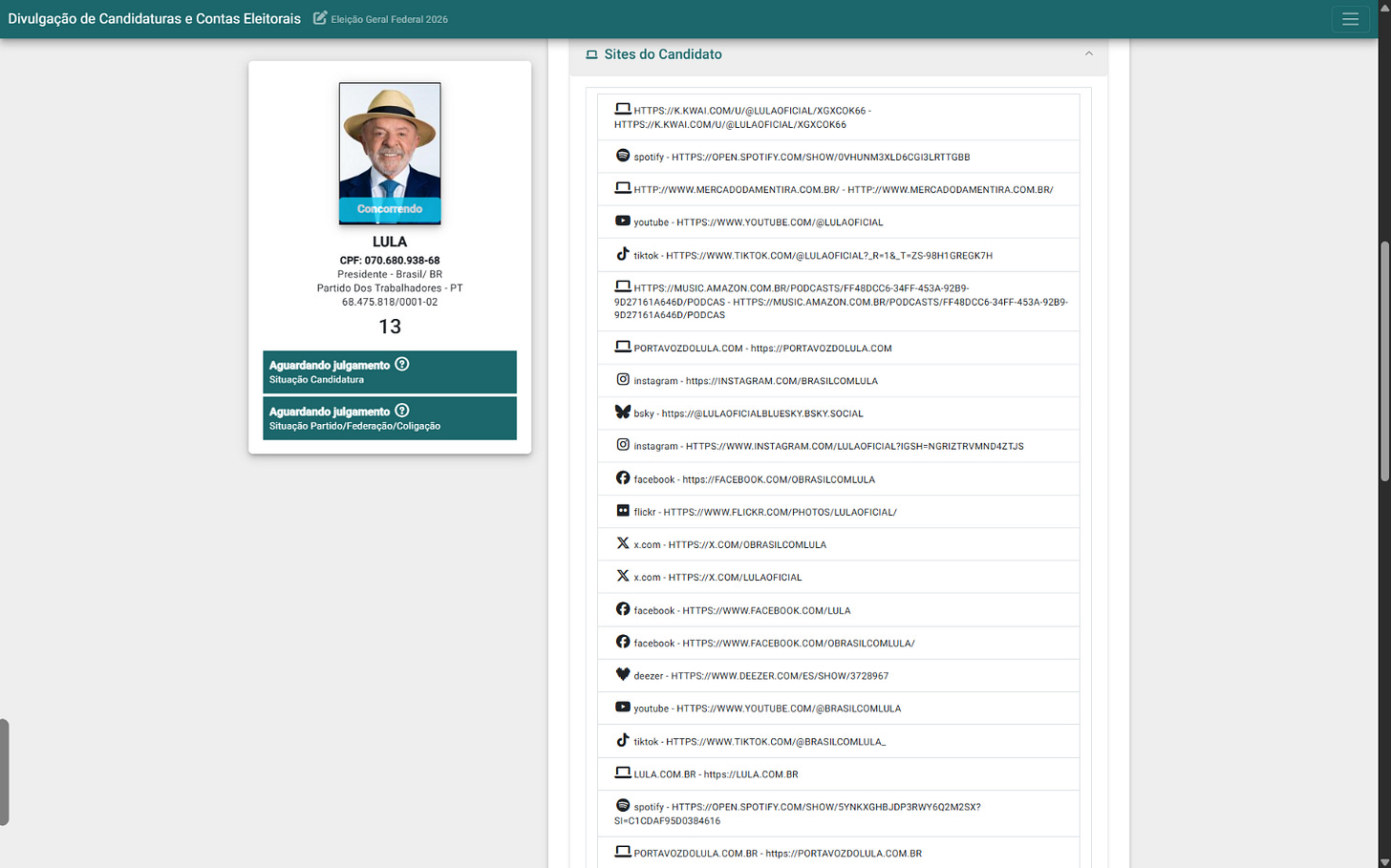Open the Divulgação de Candidaturas e Contas Eleitorais home link

pyautogui.click(x=154, y=19)
